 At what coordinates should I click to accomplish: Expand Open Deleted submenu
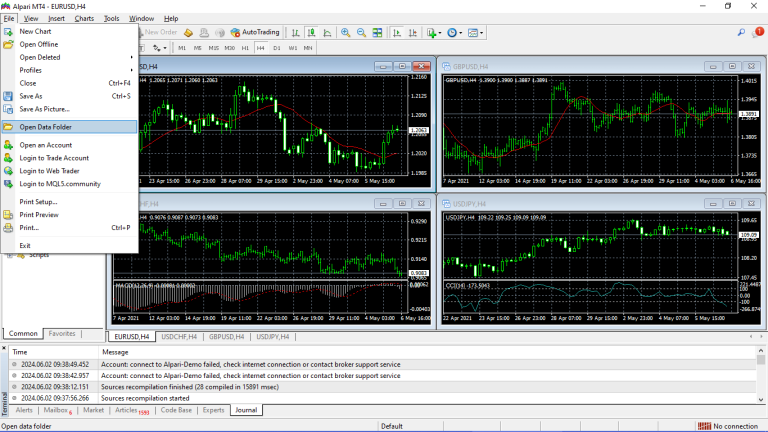pos(70,57)
